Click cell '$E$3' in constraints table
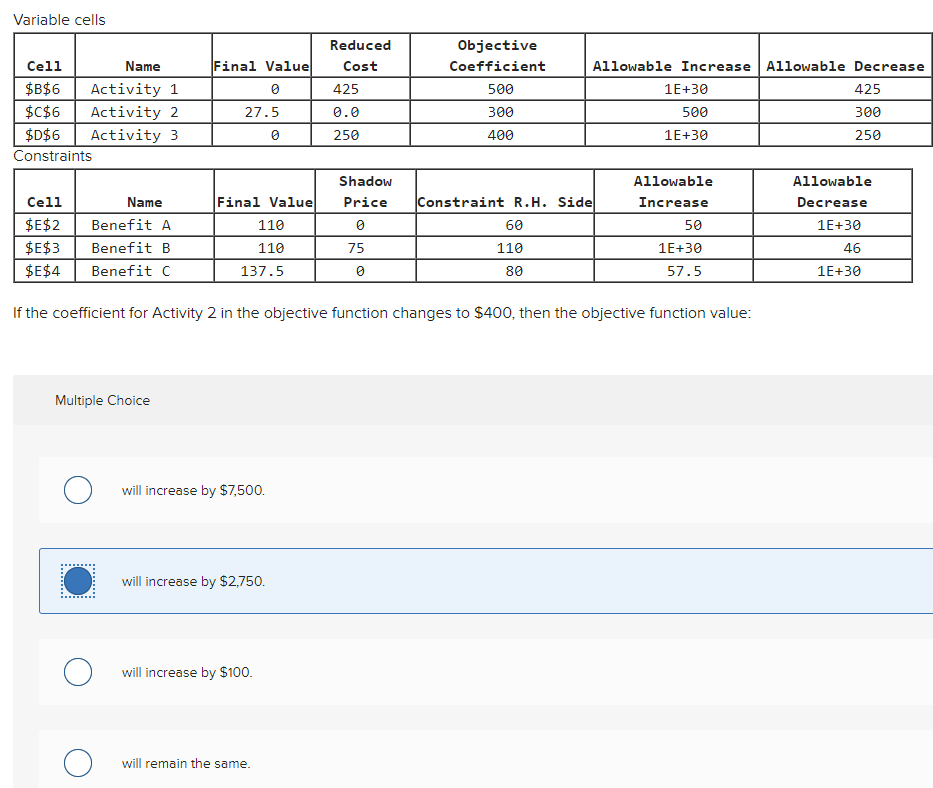The width and height of the screenshot is (933, 788). (43, 248)
